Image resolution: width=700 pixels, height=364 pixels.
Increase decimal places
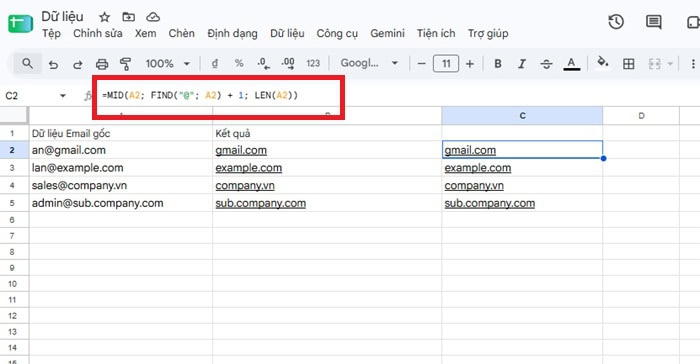tap(288, 64)
